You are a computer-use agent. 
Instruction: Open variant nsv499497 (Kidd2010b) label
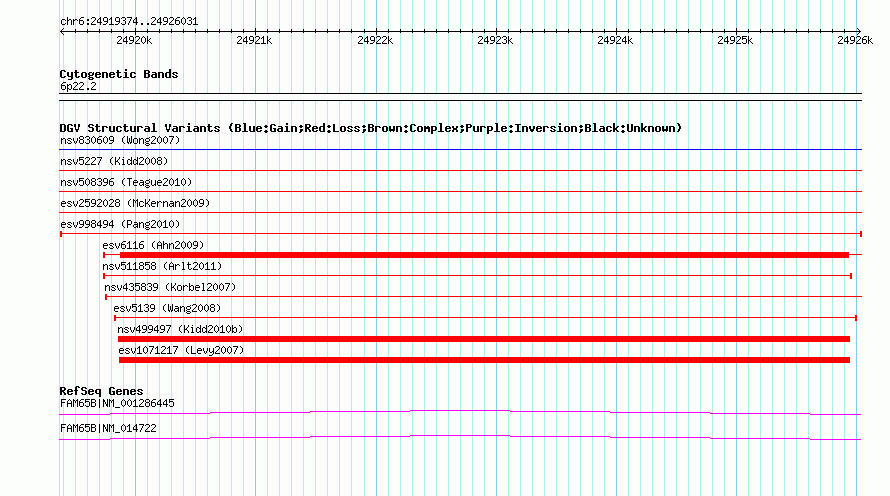point(180,329)
